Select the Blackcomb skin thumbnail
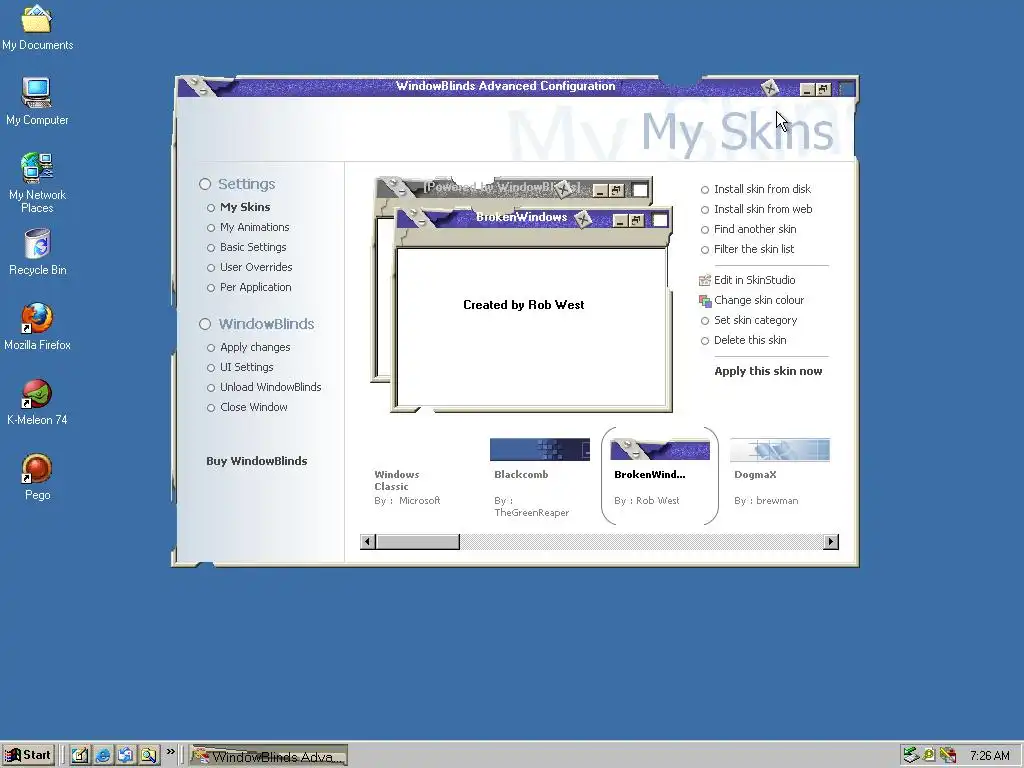Viewport: 1024px width, 768px height. (539, 450)
